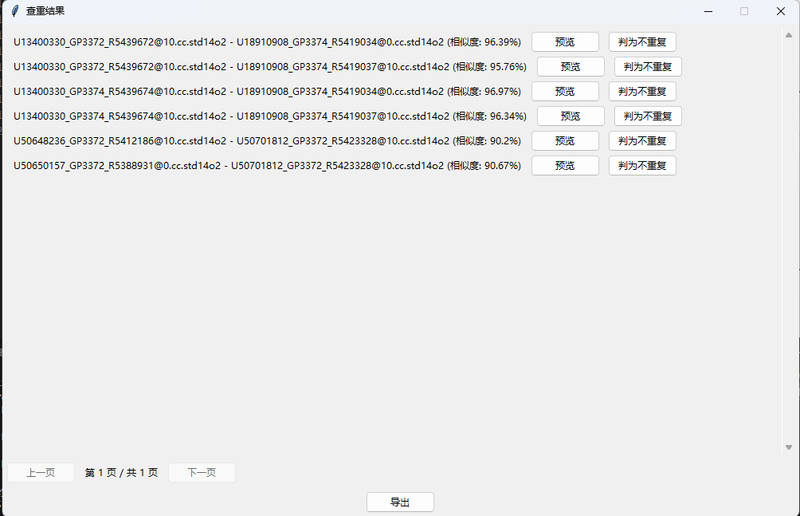The image size is (800, 516).
Task: Click the scrollbar up arrow
Action: point(789,35)
